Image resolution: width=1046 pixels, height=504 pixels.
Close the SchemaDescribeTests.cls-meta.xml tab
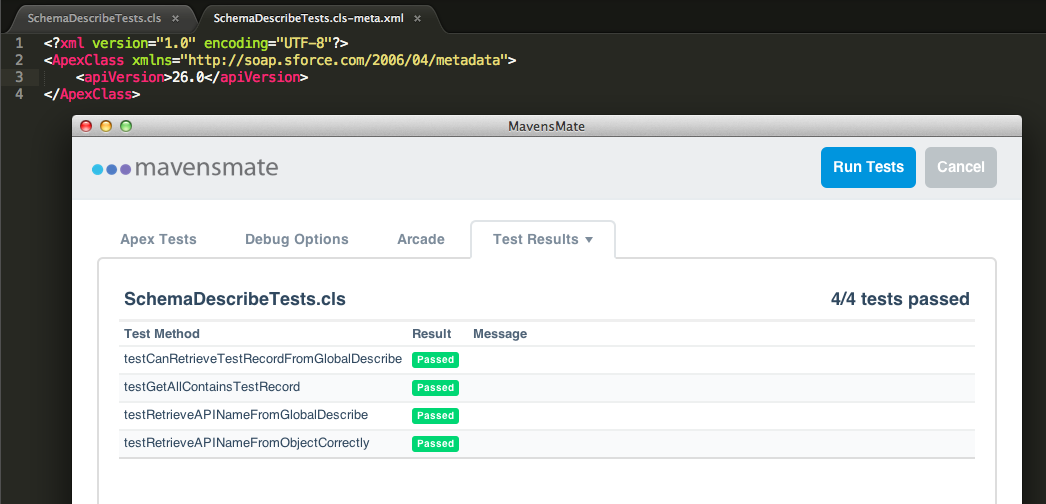tap(418, 19)
